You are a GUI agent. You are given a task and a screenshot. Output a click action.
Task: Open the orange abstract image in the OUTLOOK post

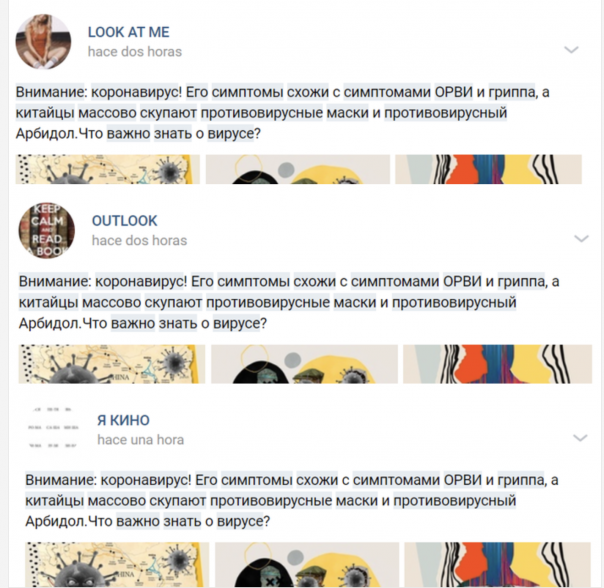(498, 364)
